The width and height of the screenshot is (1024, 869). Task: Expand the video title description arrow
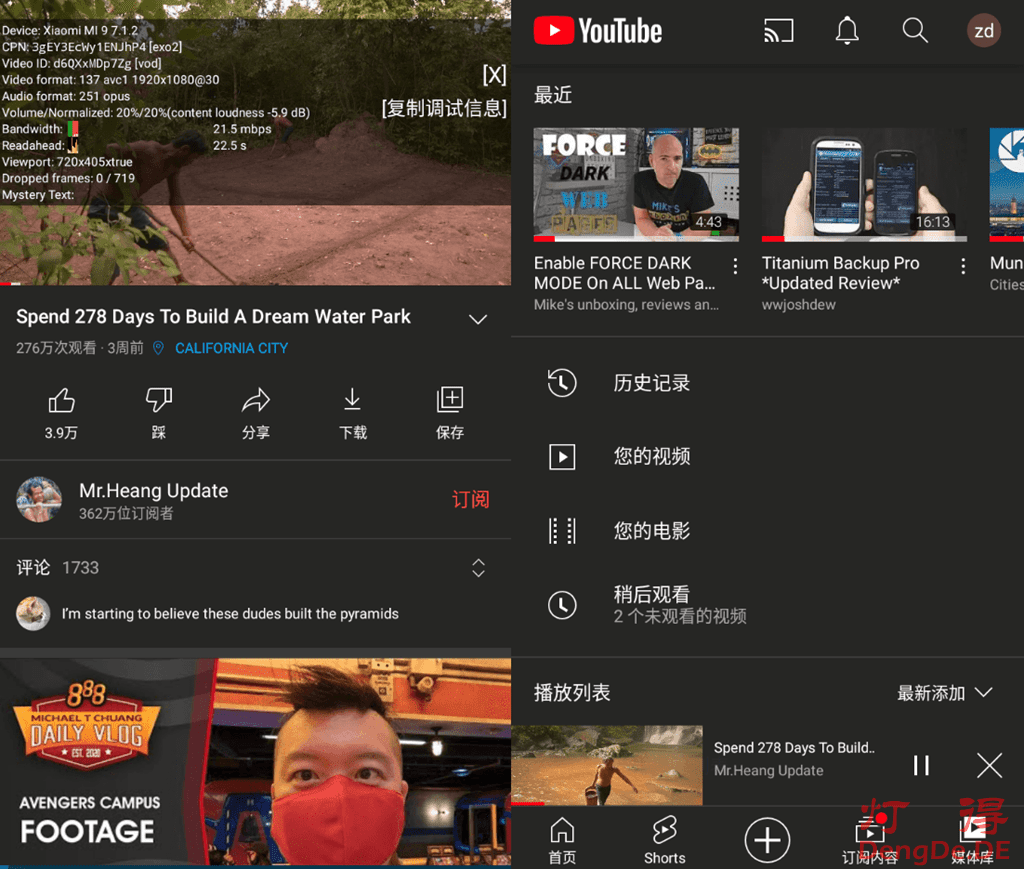click(478, 319)
